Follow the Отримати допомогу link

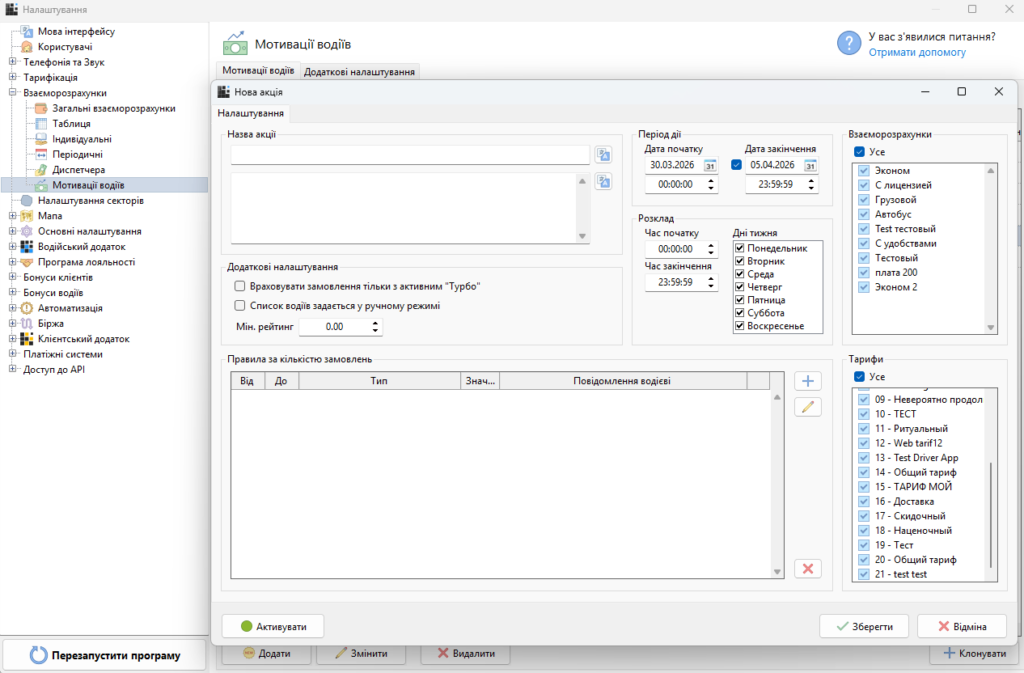pyautogui.click(x=917, y=52)
